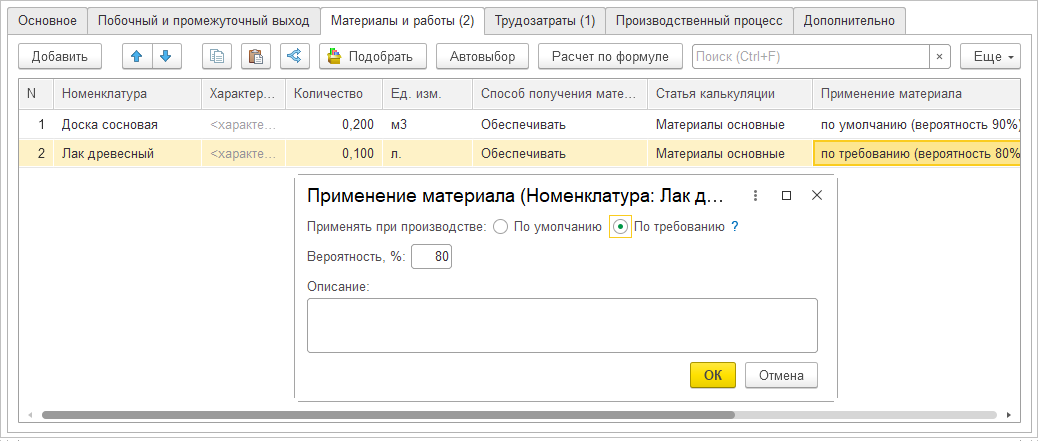Select the "По умолчанию" radio option
Image resolution: width=1043 pixels, height=441 pixels.
[x=501, y=227]
